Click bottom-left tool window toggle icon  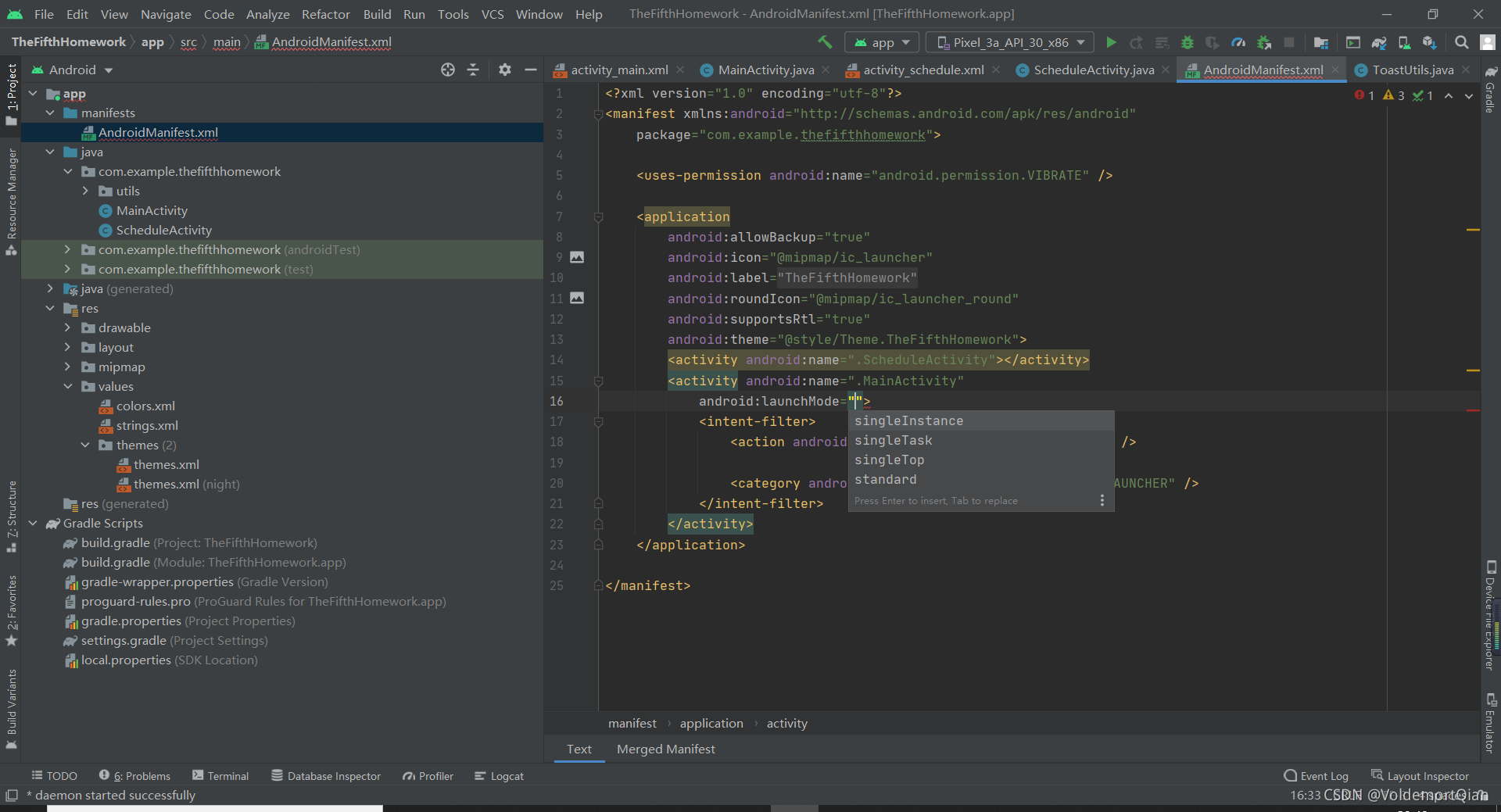point(12,795)
